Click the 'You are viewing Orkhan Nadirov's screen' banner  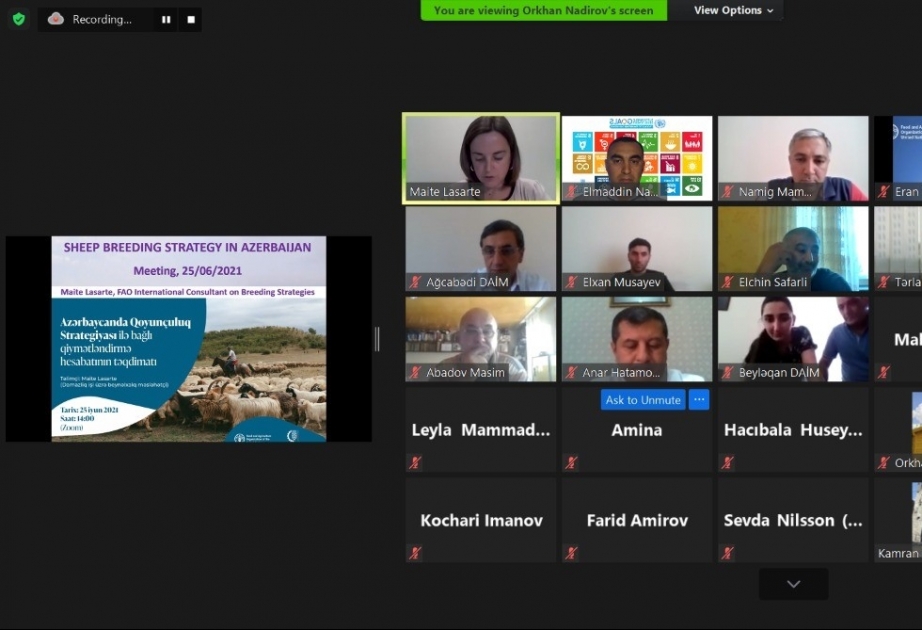coord(544,10)
